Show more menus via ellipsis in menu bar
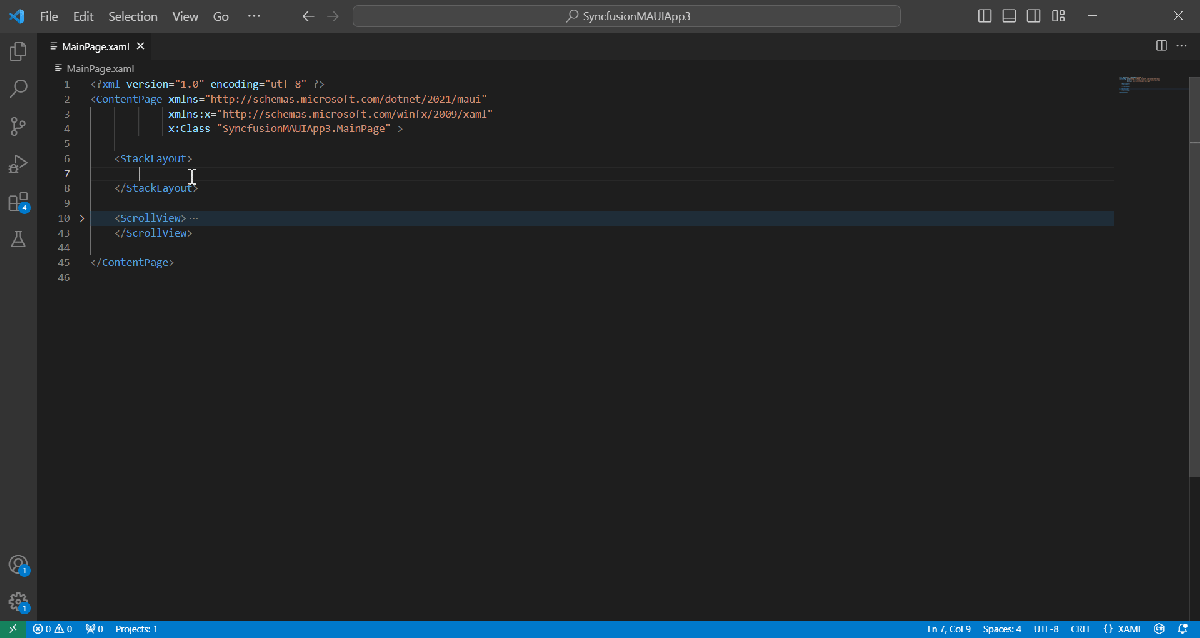 pos(254,16)
